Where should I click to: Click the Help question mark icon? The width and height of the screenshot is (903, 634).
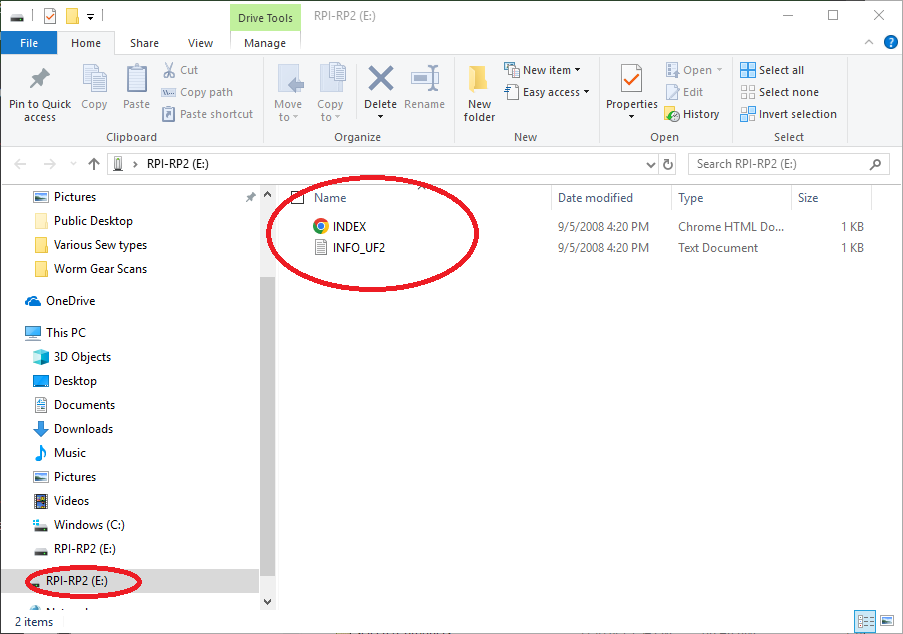891,43
